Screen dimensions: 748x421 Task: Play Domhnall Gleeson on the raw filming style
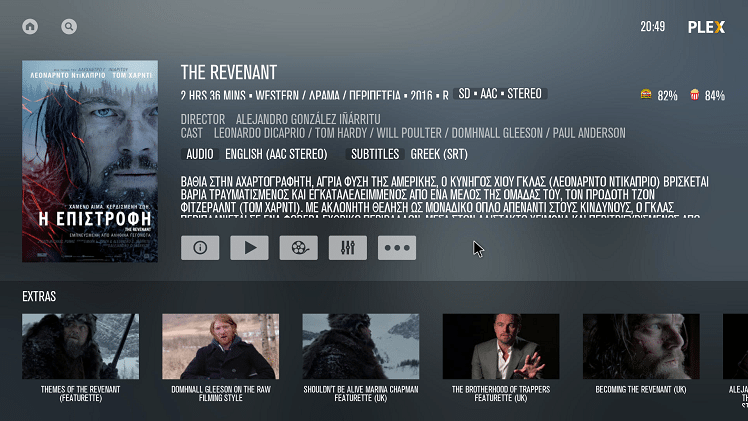[221, 347]
